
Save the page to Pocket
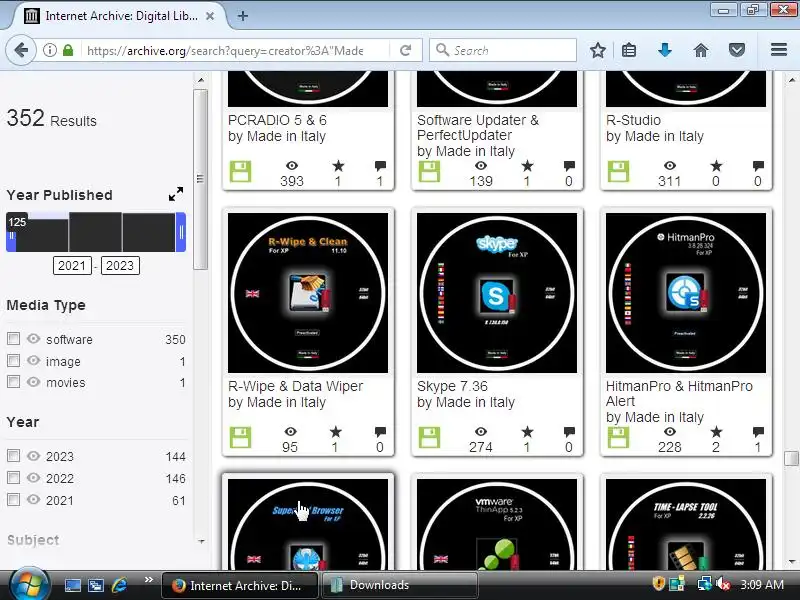[x=737, y=50]
